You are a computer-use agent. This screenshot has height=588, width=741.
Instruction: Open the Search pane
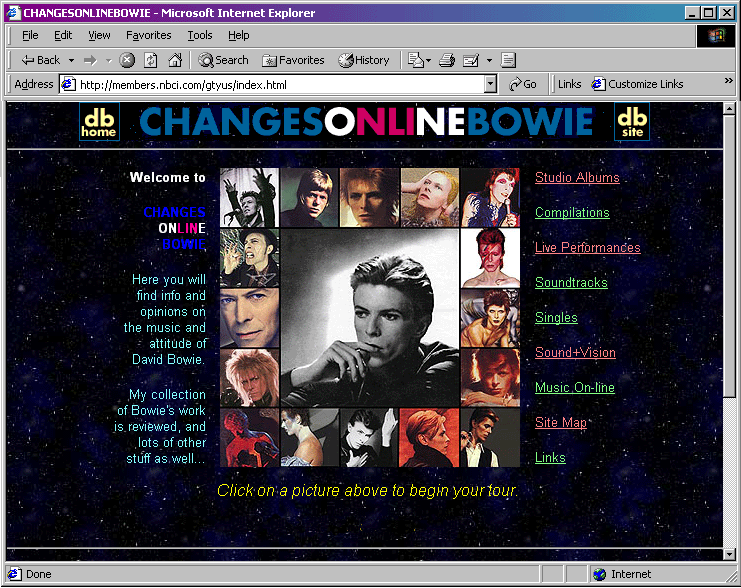[223, 60]
